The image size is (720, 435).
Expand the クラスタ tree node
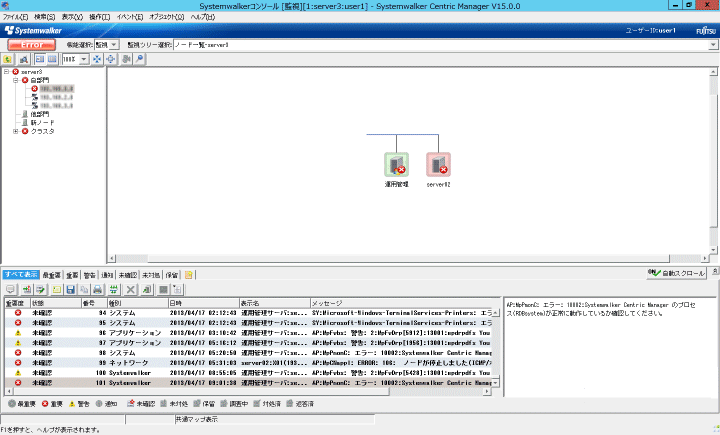pyautogui.click(x=16, y=131)
